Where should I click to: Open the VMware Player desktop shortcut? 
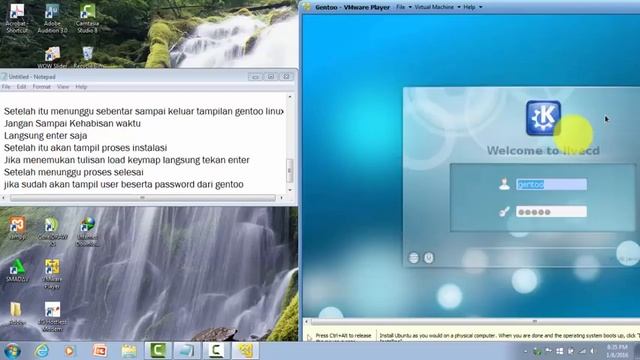click(x=52, y=274)
